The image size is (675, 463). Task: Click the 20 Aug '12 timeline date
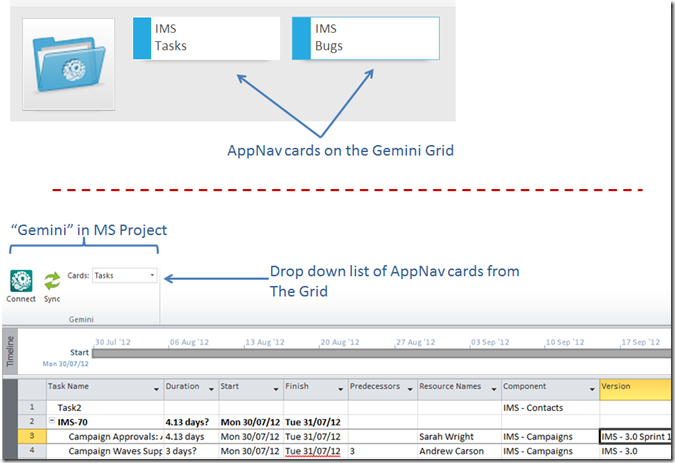340,342
